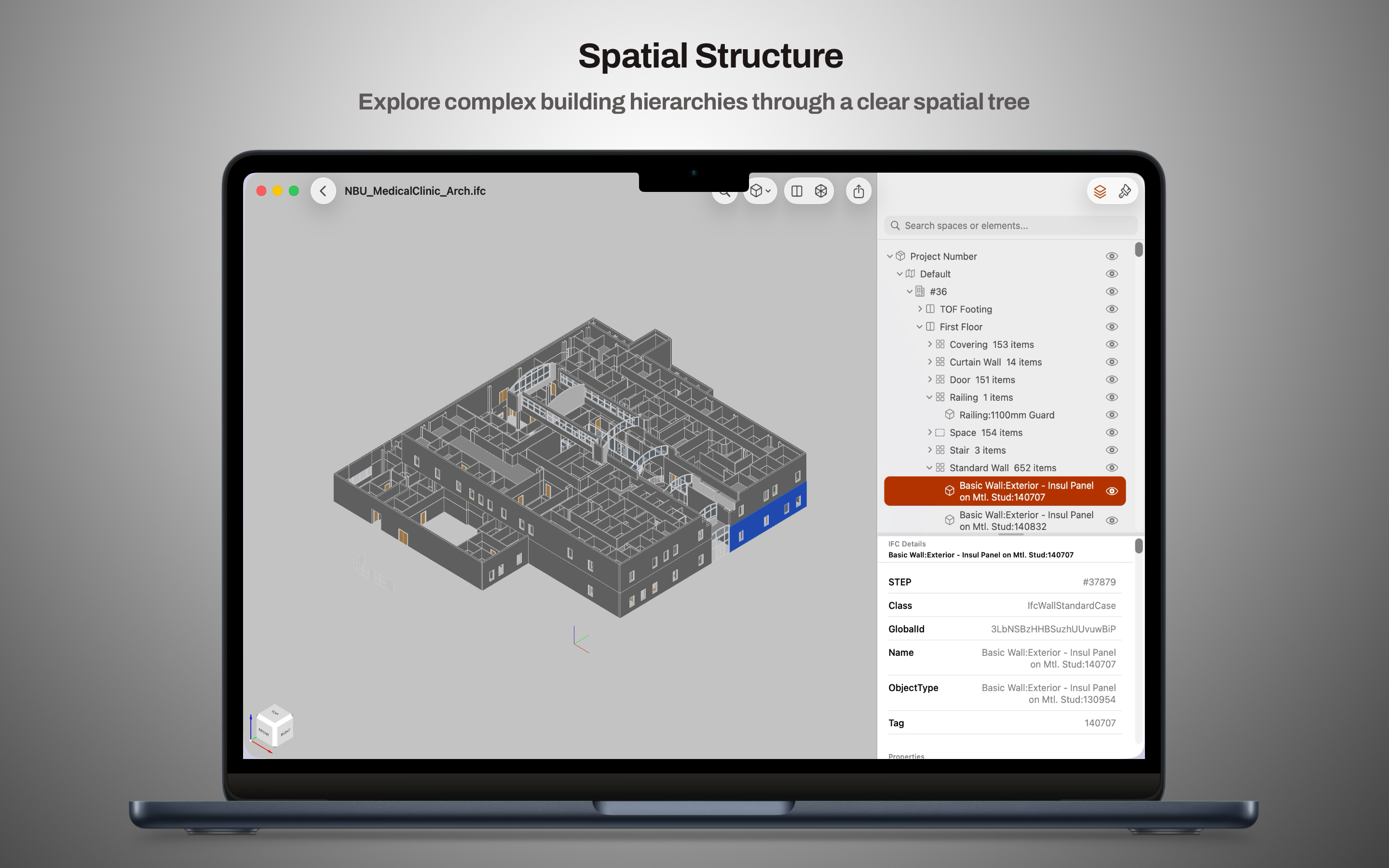
Task: Click the pin tool icon in sidebar
Action: [x=1124, y=191]
